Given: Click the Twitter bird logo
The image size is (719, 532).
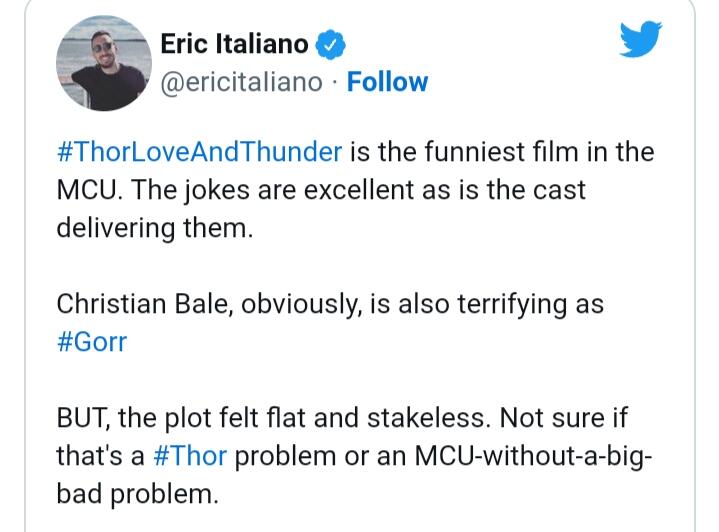Looking at the screenshot, I should pyautogui.click(x=640, y=39).
